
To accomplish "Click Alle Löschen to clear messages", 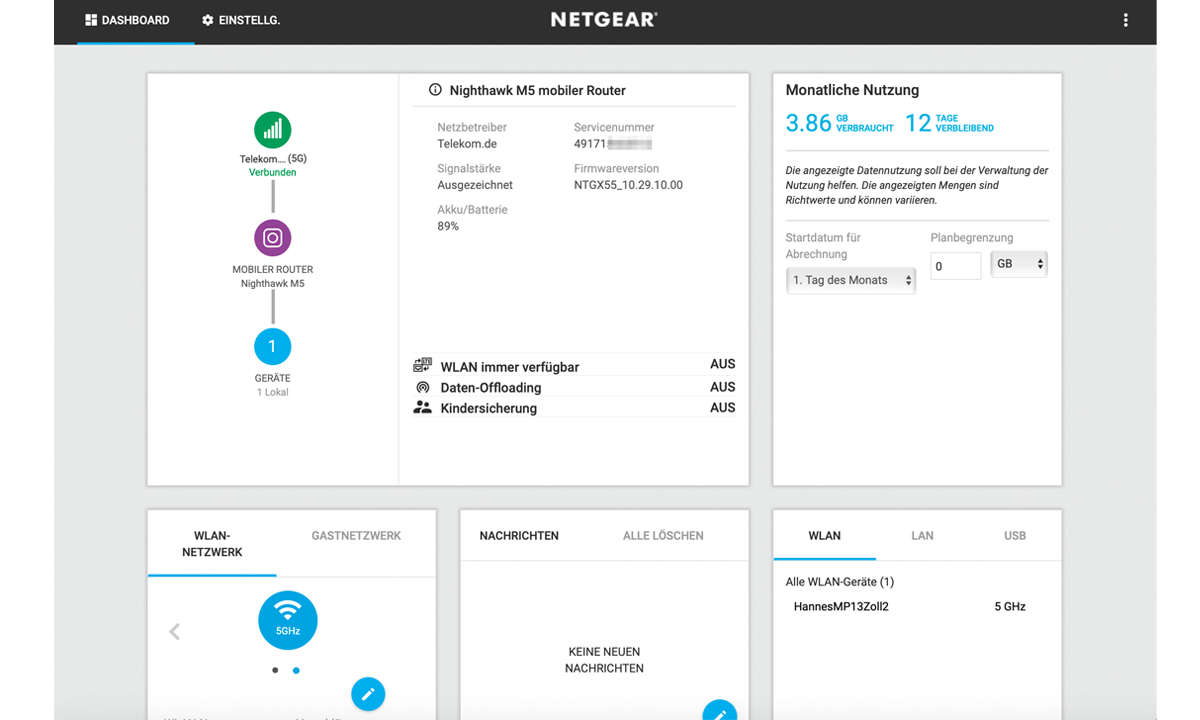I will pos(663,536).
